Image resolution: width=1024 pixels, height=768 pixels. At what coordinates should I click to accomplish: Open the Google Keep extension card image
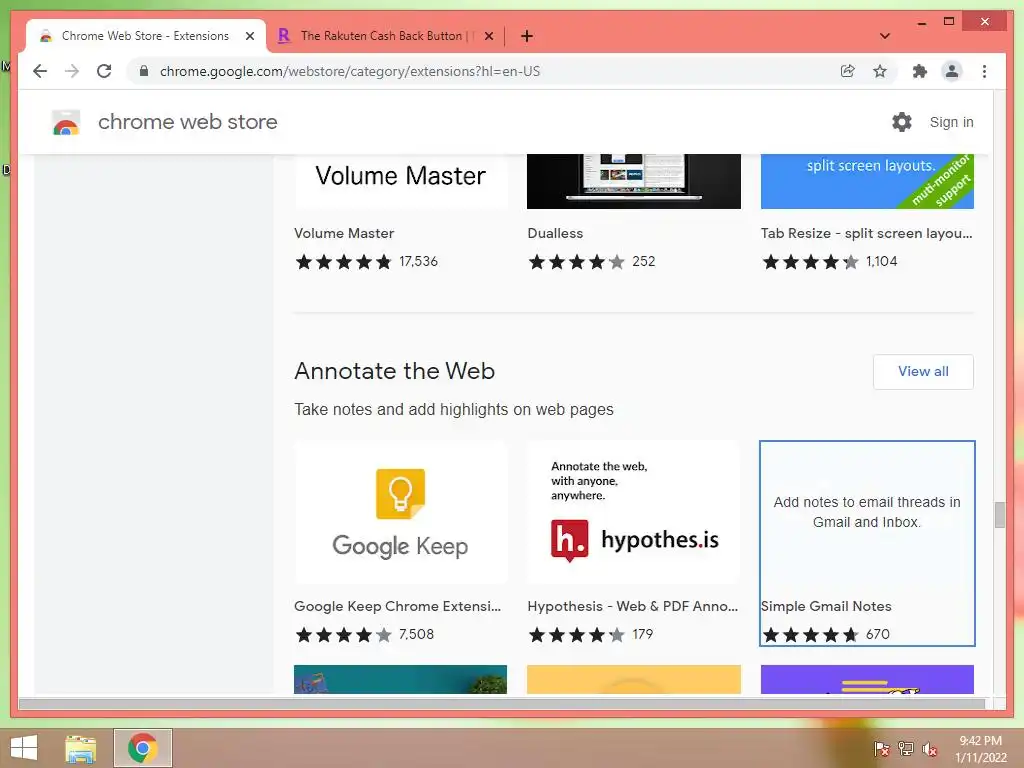coord(400,512)
